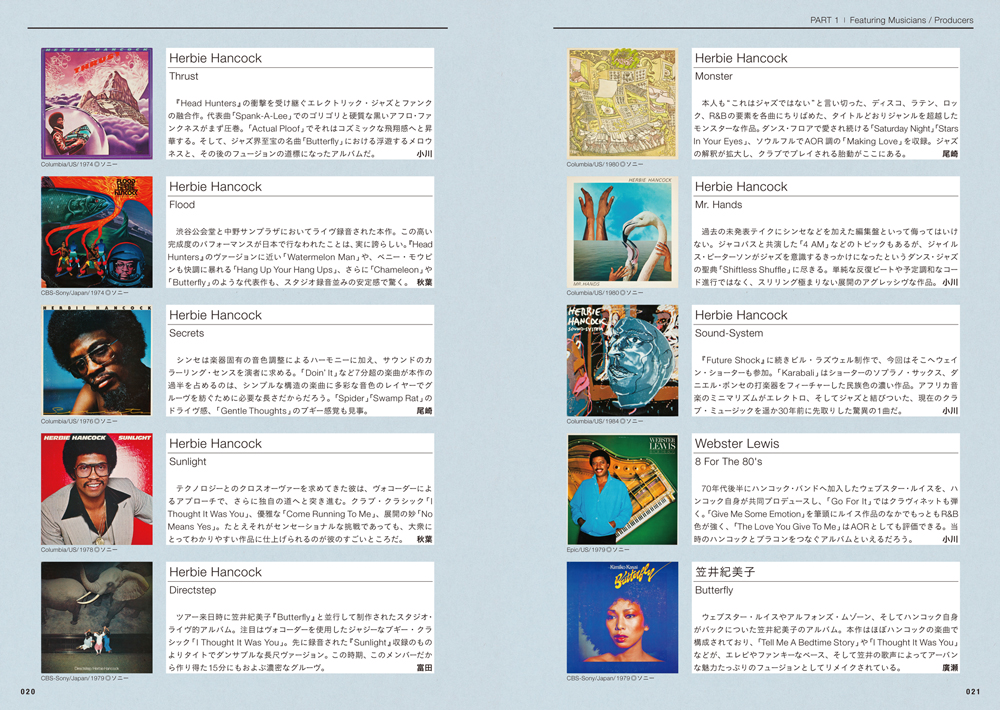Click the album title '8 For The 80's'
This screenshot has width=1000, height=710.
point(728,462)
